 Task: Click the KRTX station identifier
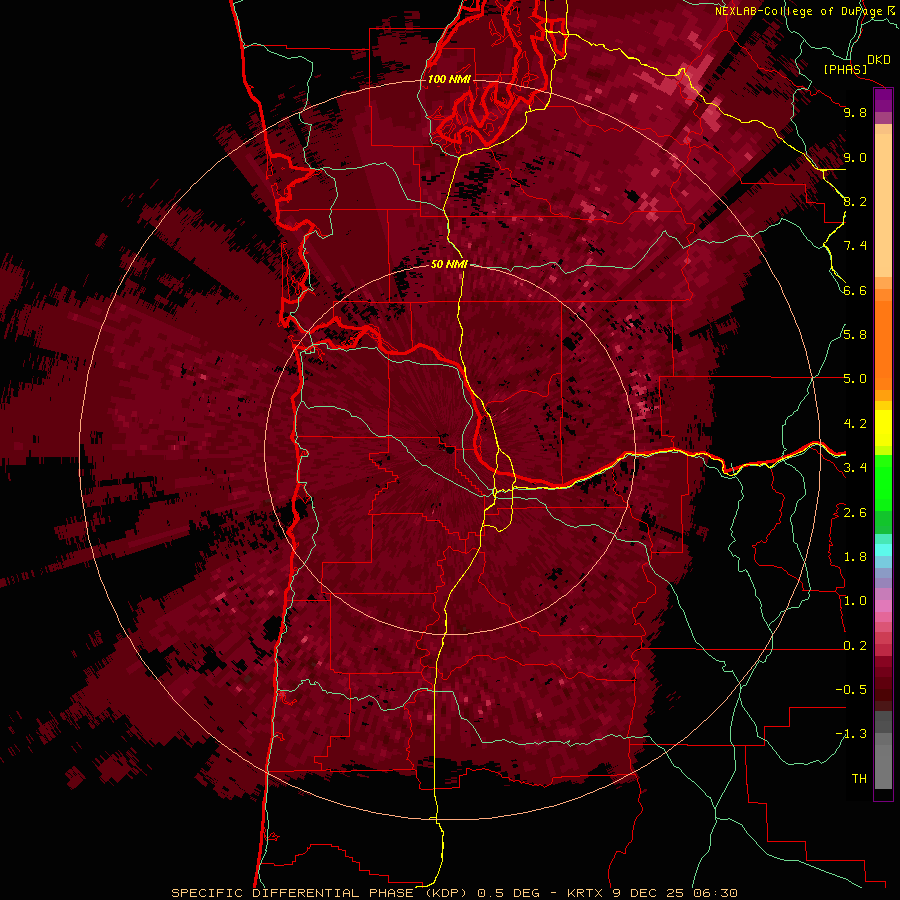[x=585, y=893]
